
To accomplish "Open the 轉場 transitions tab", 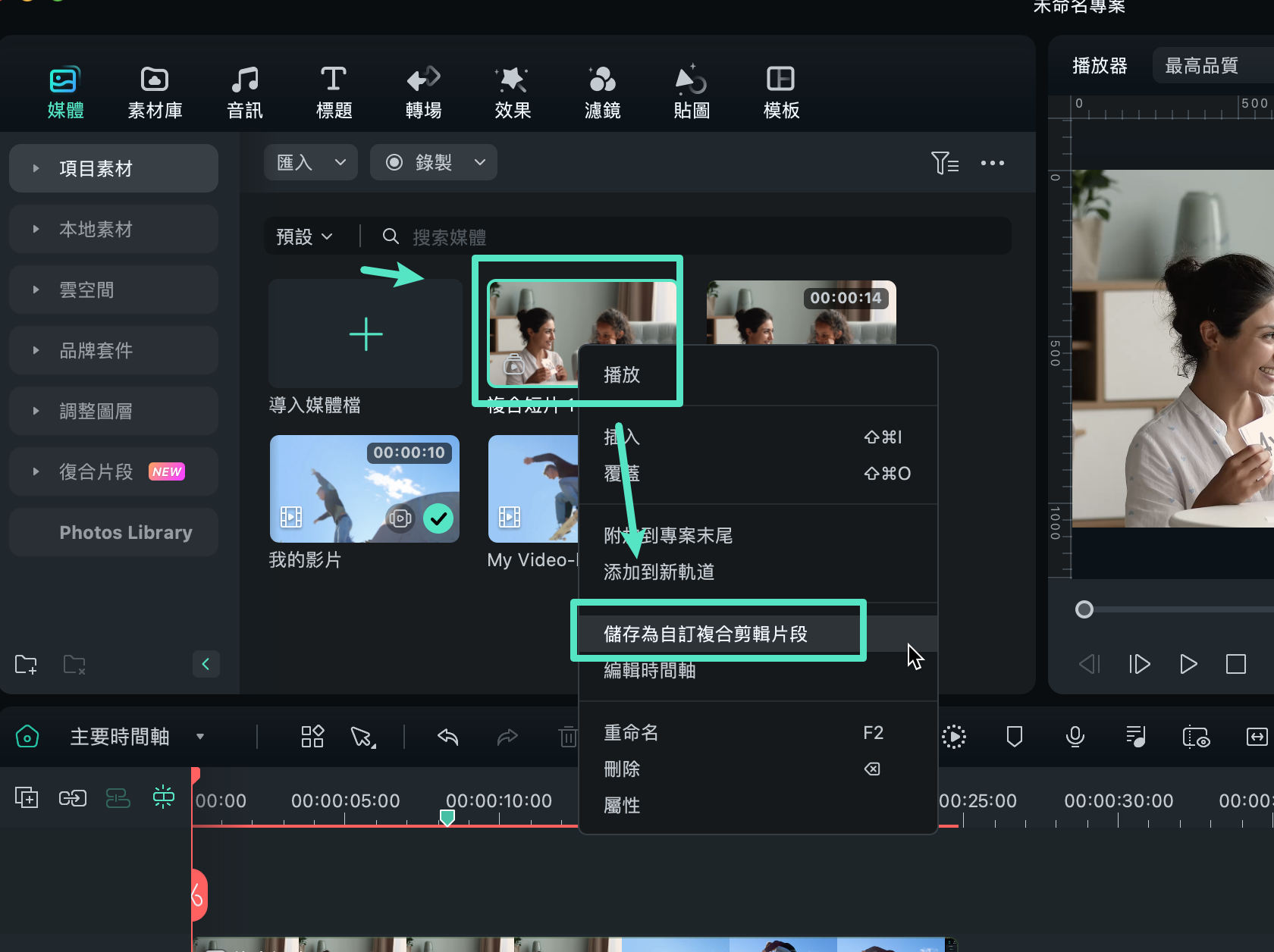I will [423, 92].
